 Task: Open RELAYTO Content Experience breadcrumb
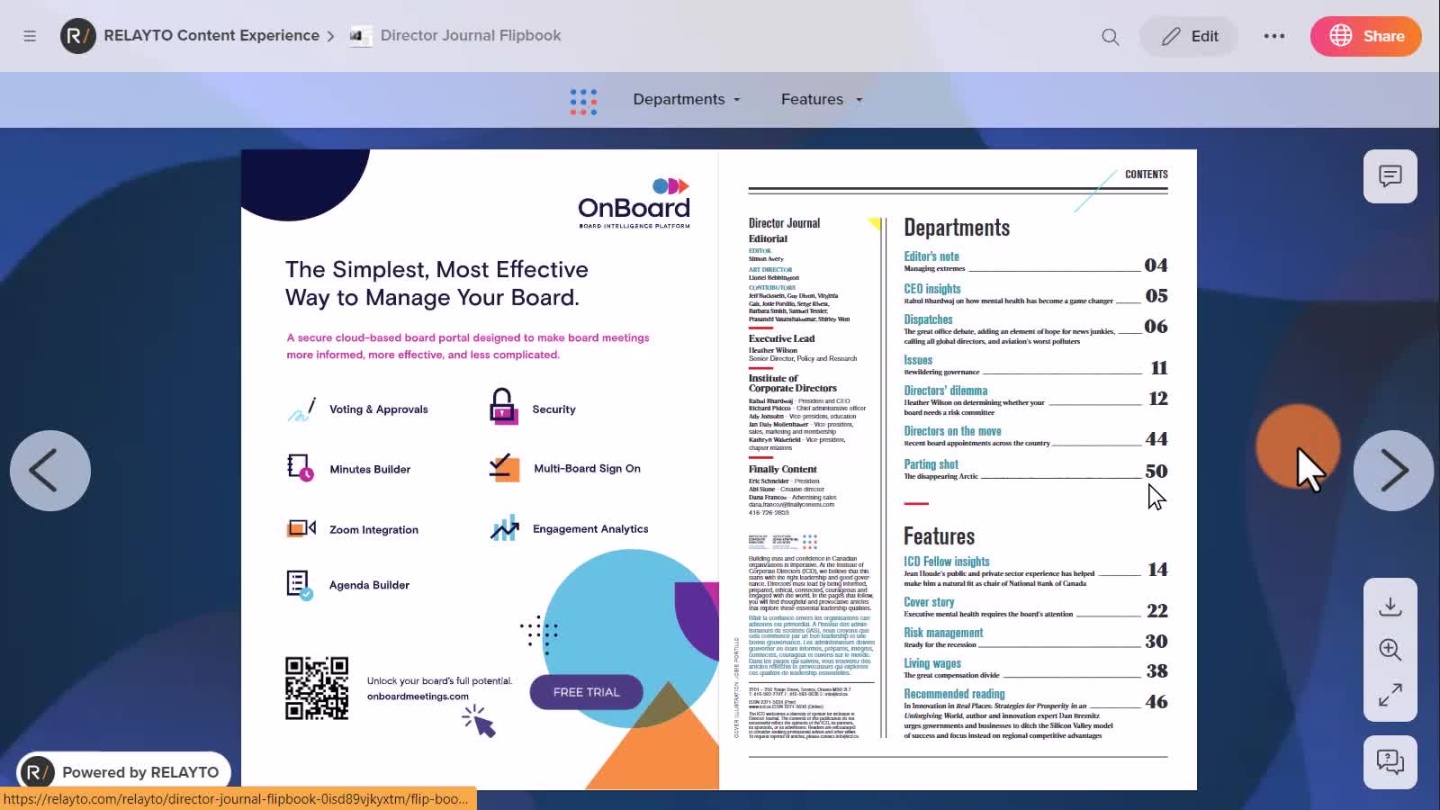click(x=211, y=36)
